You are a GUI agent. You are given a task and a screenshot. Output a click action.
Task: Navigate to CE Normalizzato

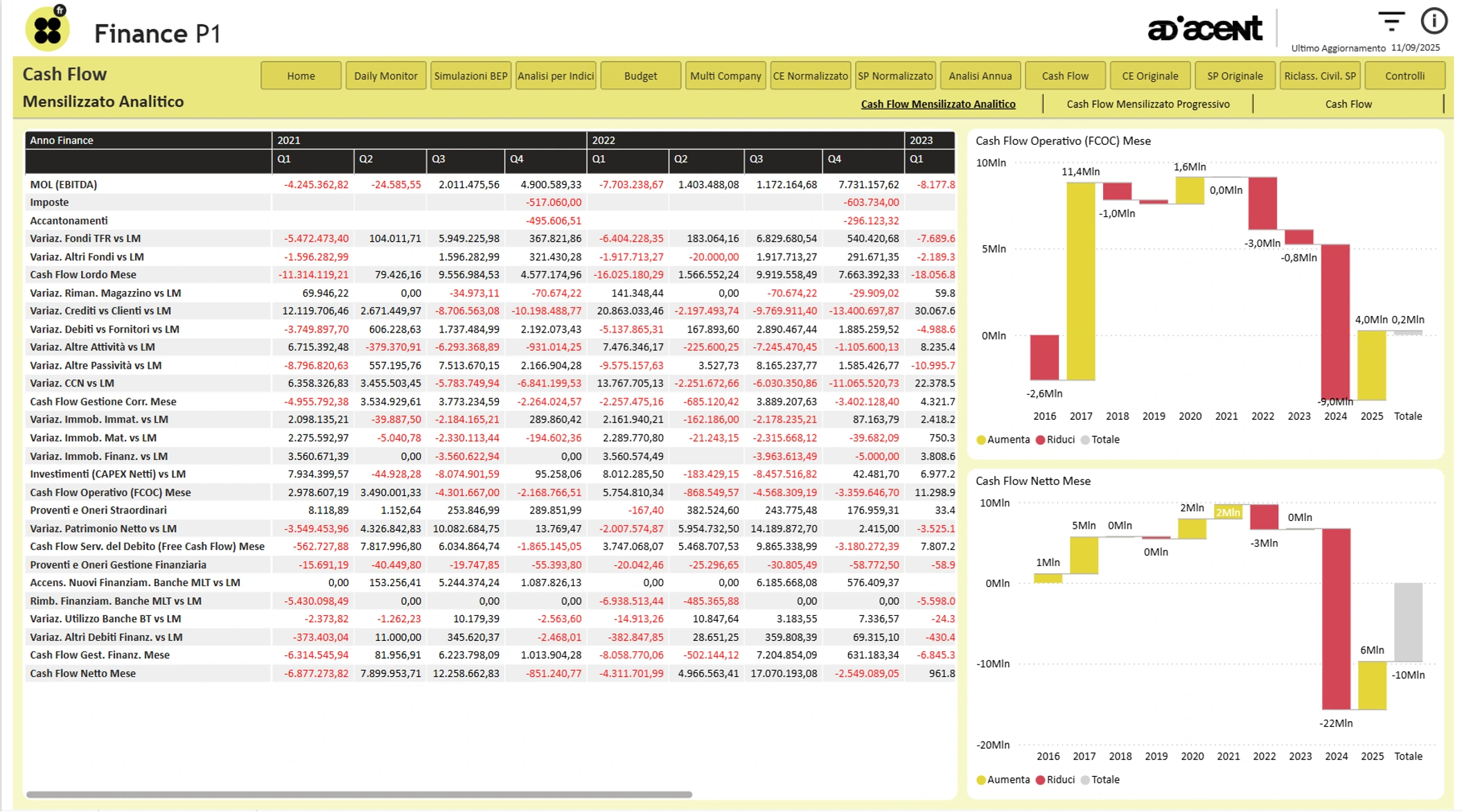tap(810, 76)
